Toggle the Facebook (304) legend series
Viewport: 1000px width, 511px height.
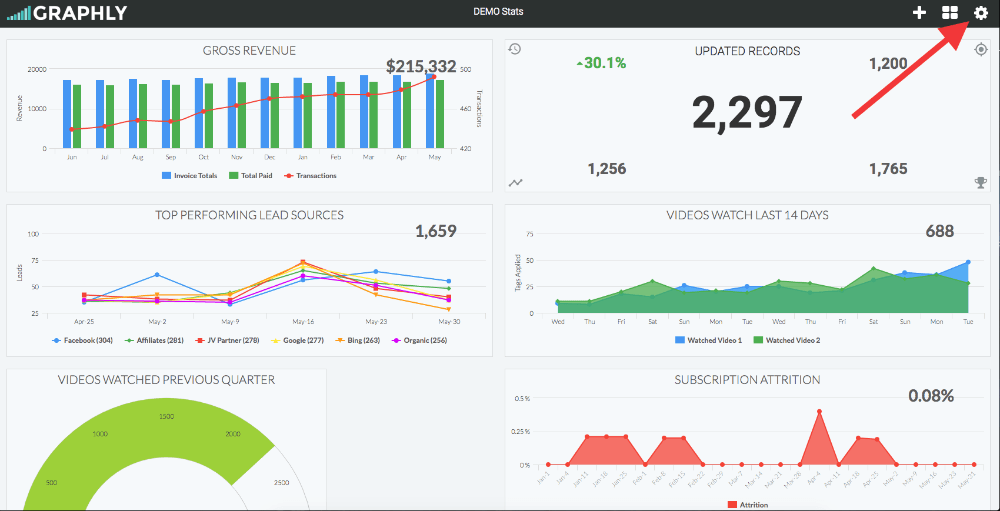[82, 341]
